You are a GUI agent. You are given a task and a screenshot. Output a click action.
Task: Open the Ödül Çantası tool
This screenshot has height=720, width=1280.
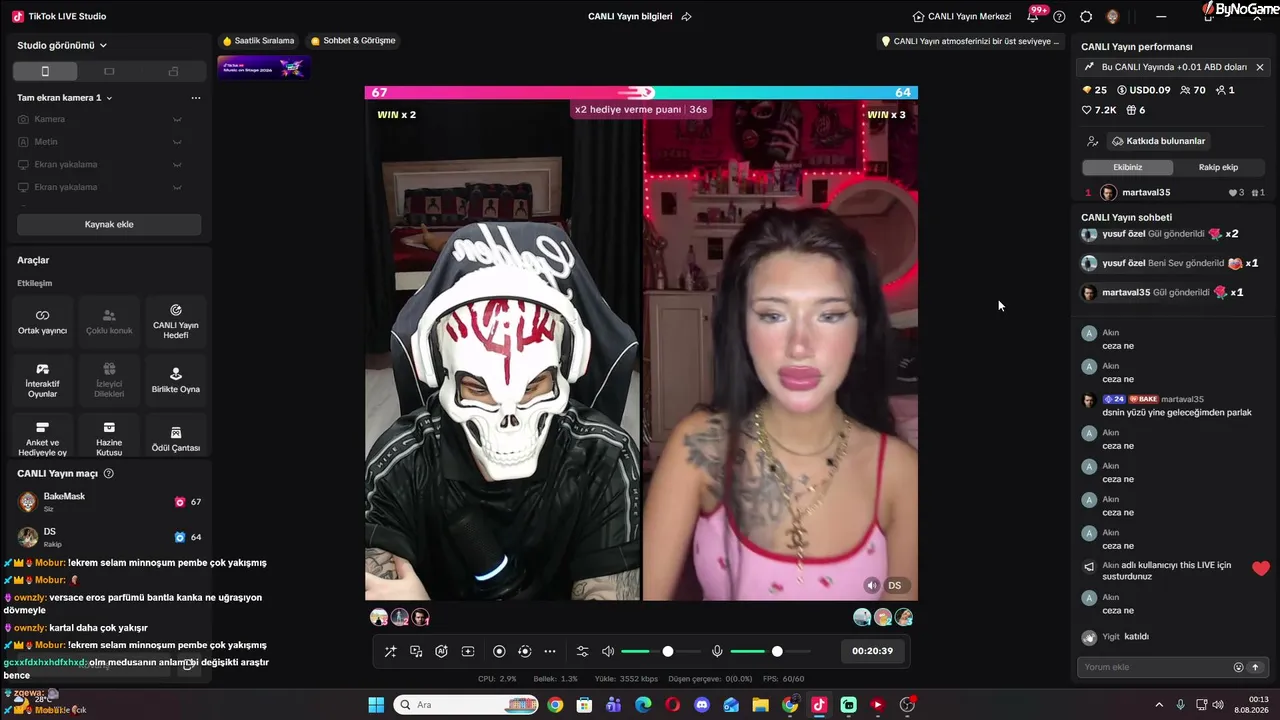[176, 438]
